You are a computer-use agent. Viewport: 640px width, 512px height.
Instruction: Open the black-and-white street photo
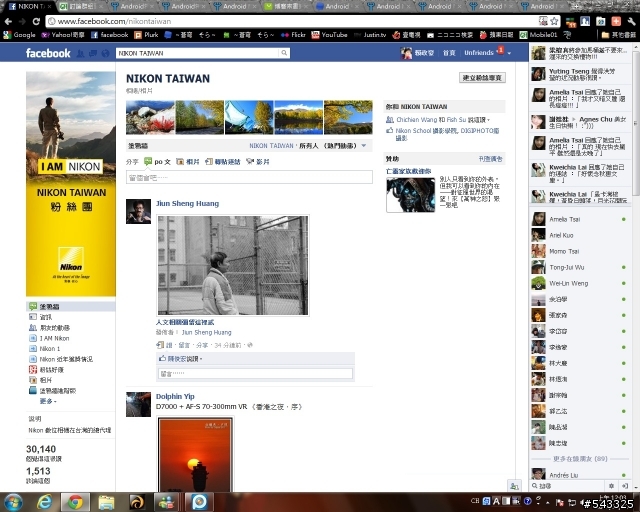[x=233, y=265]
